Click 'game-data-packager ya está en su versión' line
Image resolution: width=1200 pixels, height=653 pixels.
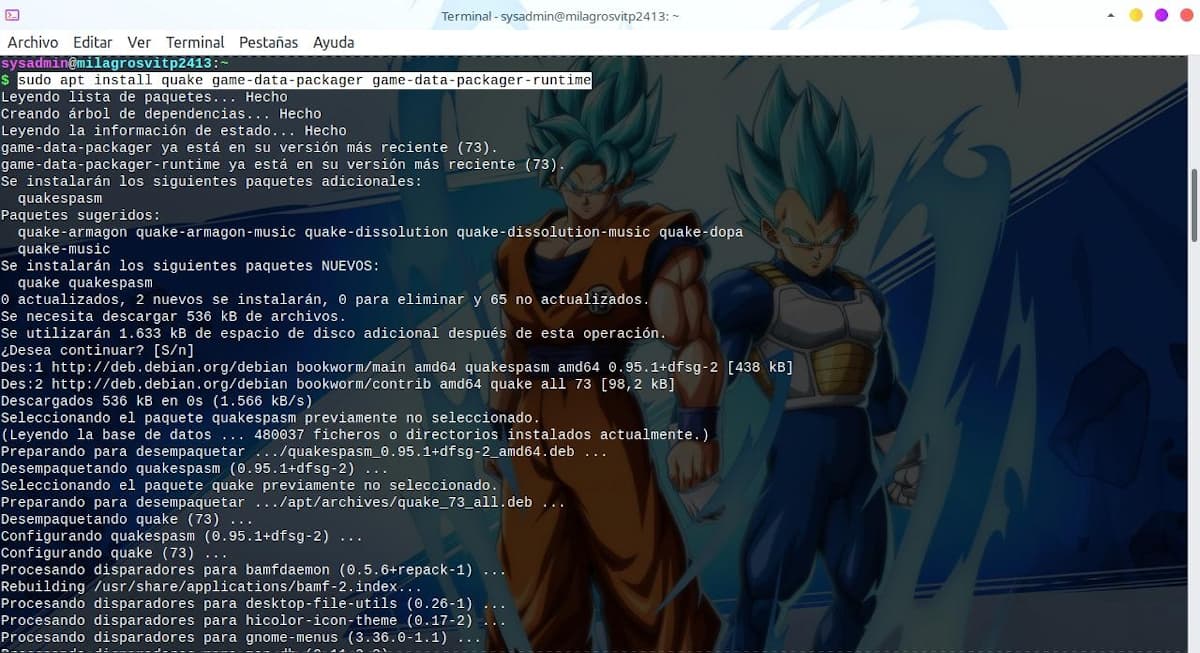pyautogui.click(x=249, y=148)
